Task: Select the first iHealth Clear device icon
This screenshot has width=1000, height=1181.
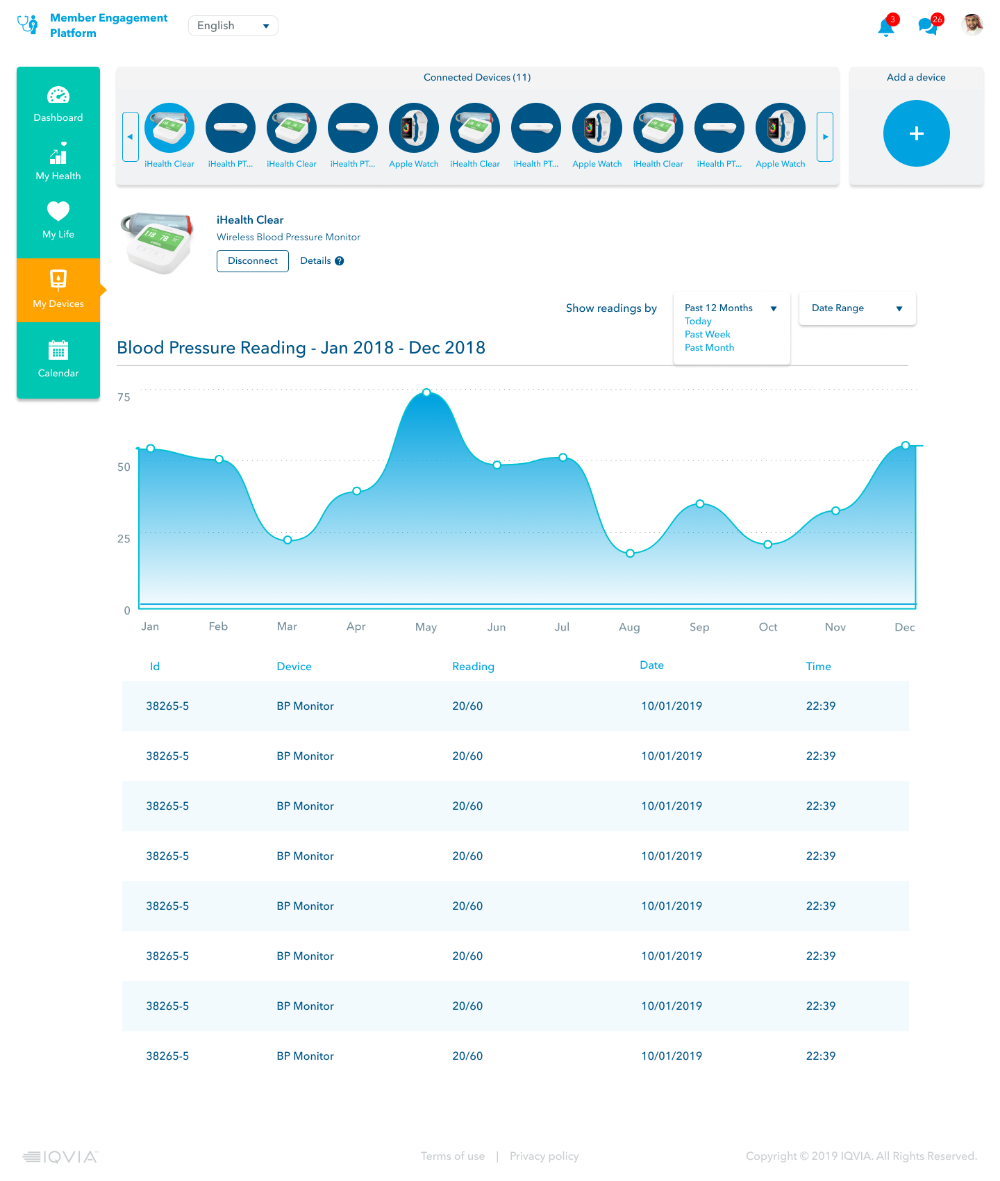Action: pyautogui.click(x=170, y=129)
